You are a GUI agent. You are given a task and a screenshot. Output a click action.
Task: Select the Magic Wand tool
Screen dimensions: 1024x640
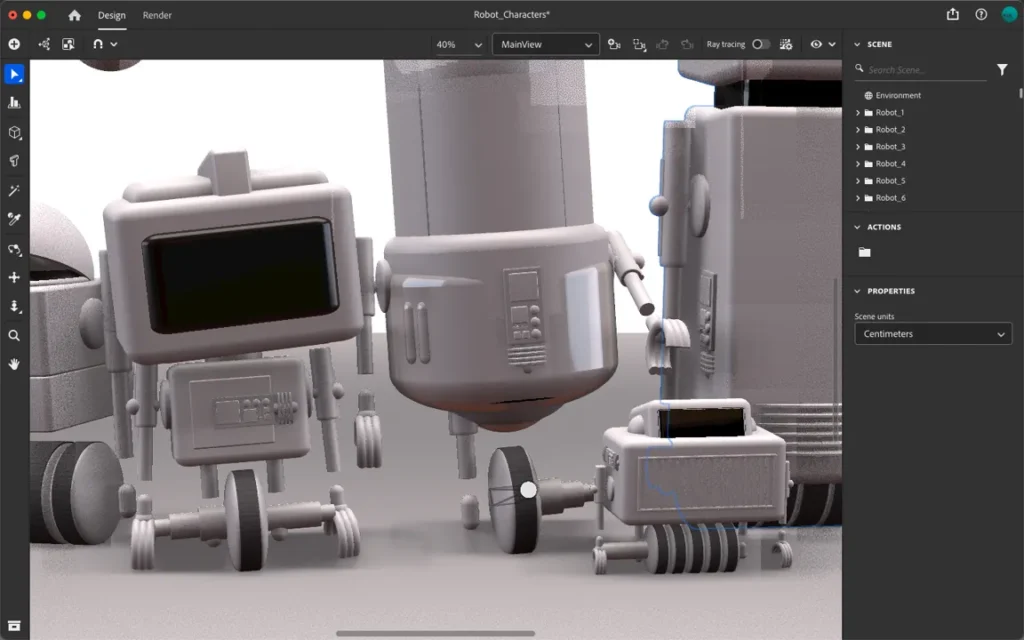coord(14,191)
